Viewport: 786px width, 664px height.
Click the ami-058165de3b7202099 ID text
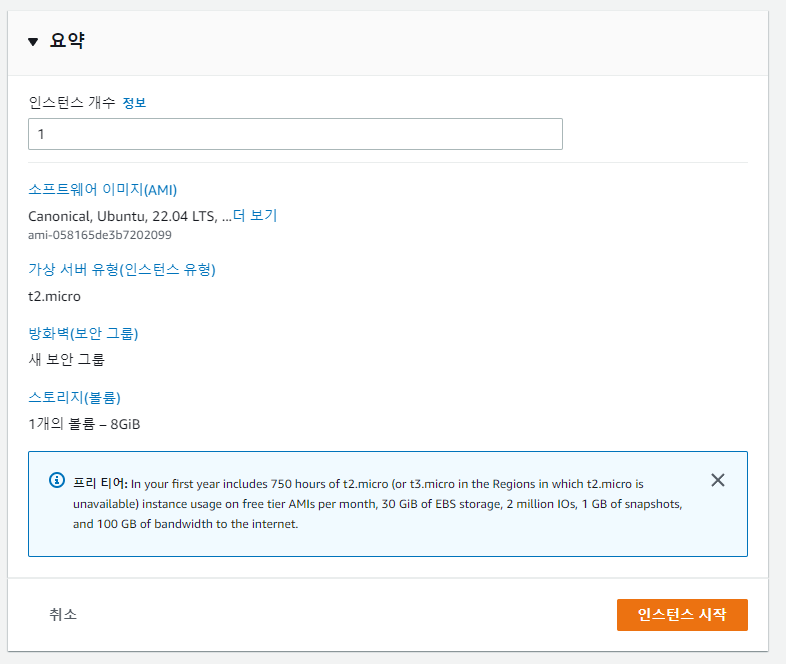(x=100, y=235)
